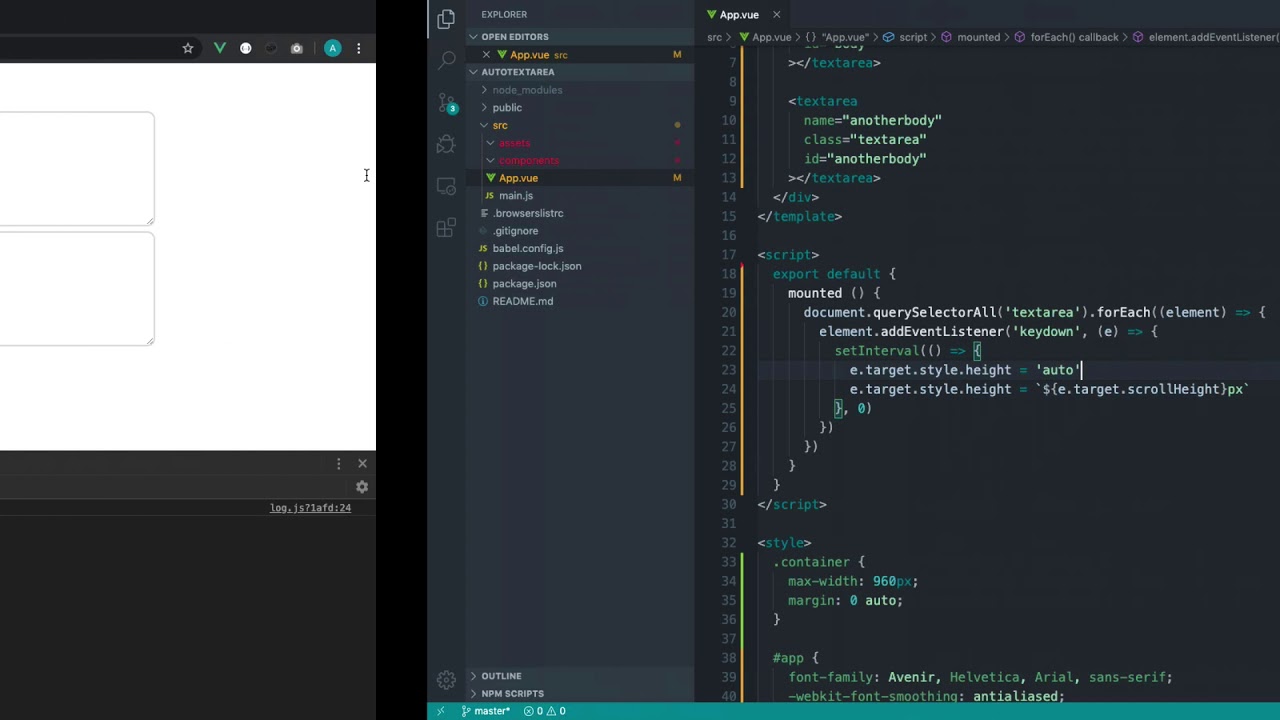The image size is (1280, 720).
Task: Click the remote window indicator in the status bar
Action: (440, 711)
